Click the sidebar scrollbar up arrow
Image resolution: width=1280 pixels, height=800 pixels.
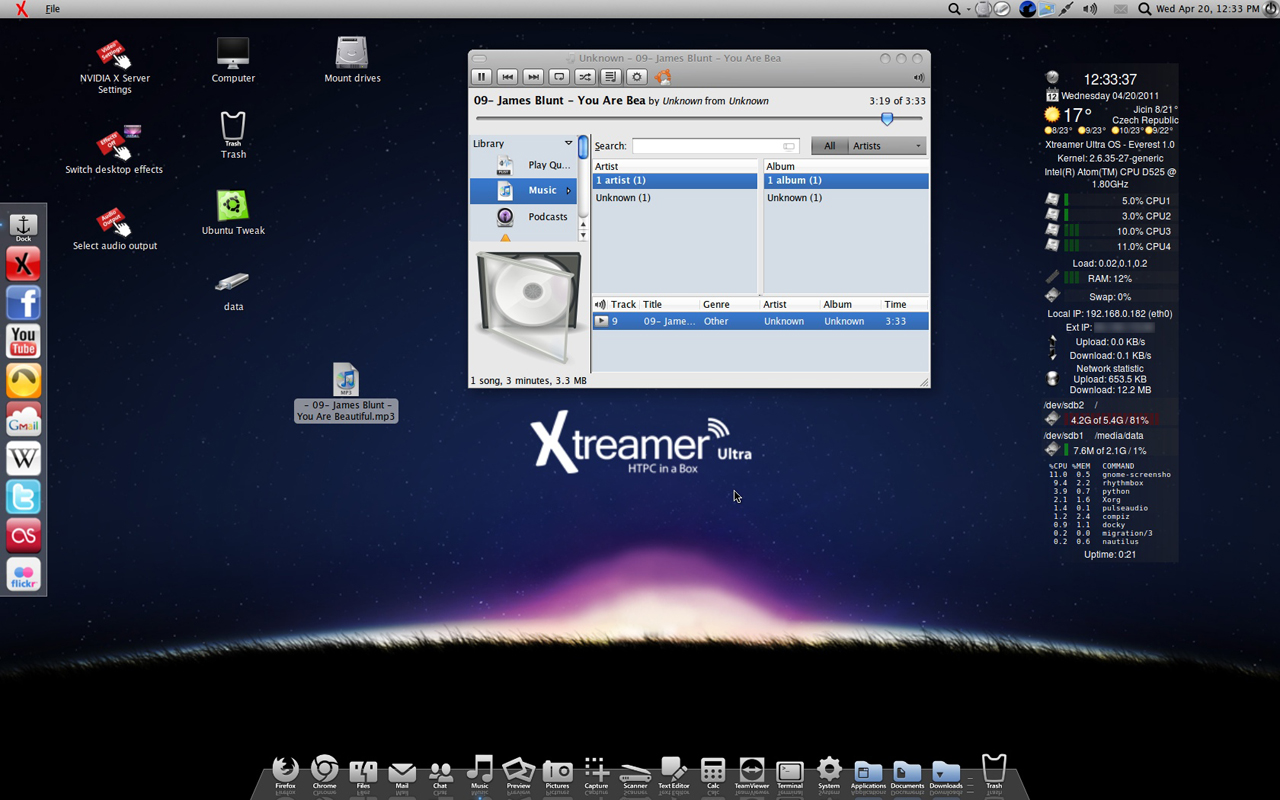tap(583, 225)
